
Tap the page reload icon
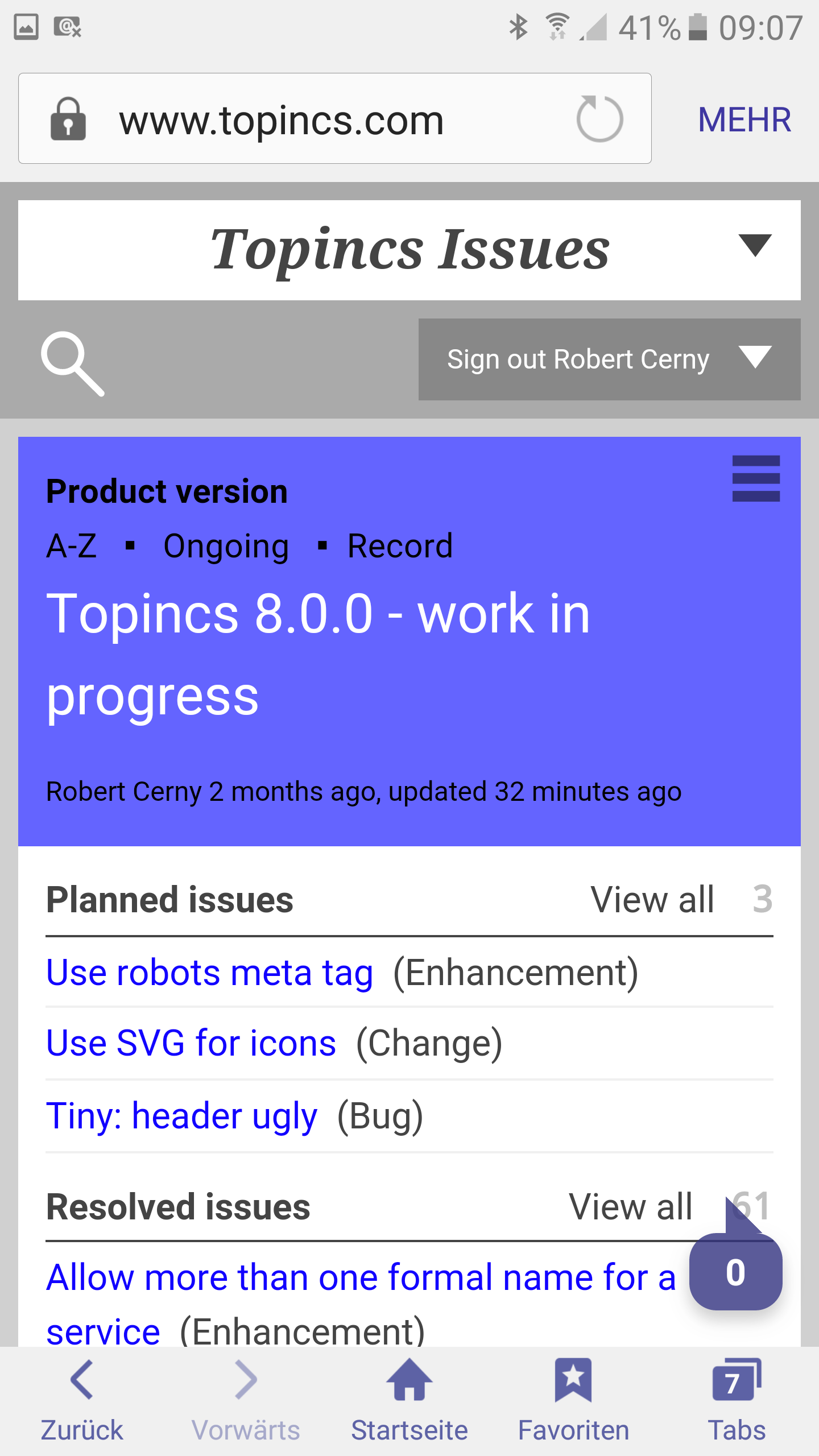pyautogui.click(x=599, y=119)
